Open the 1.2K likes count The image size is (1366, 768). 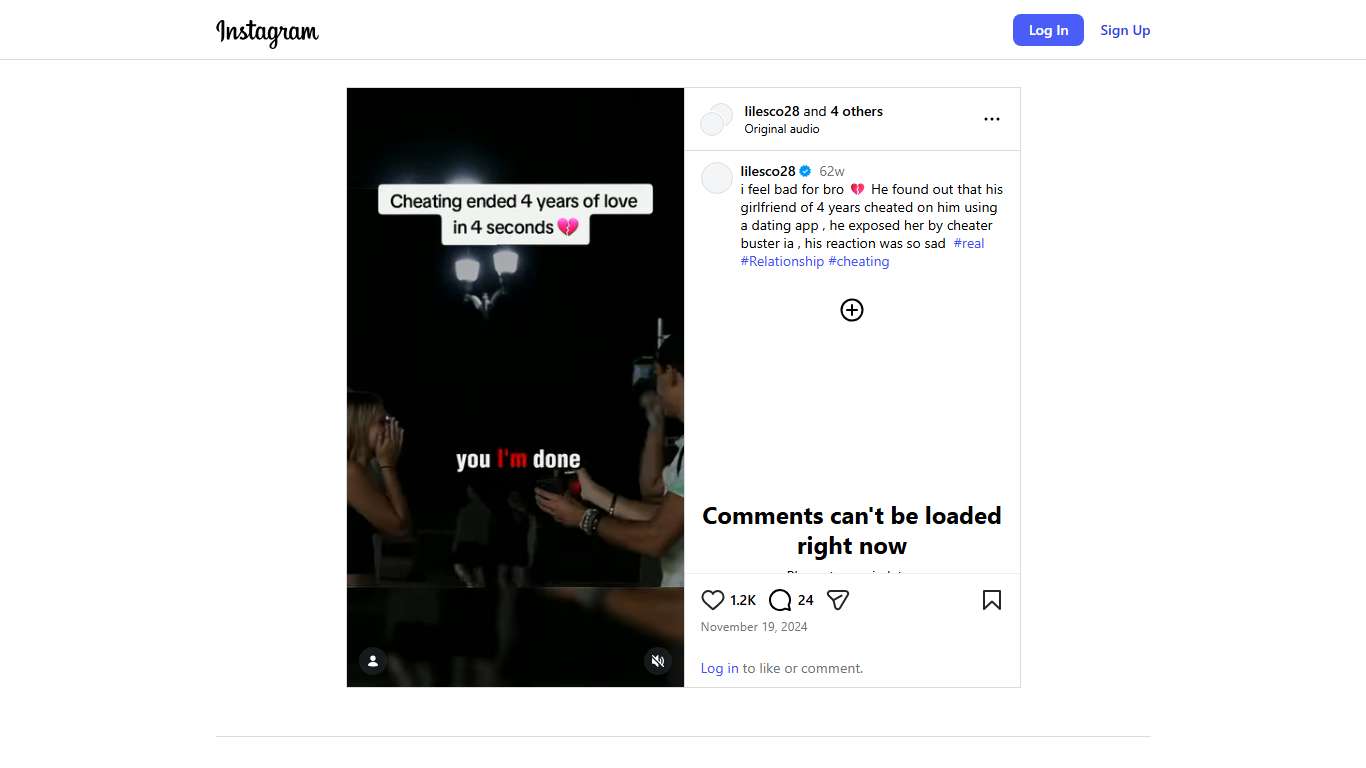point(743,600)
